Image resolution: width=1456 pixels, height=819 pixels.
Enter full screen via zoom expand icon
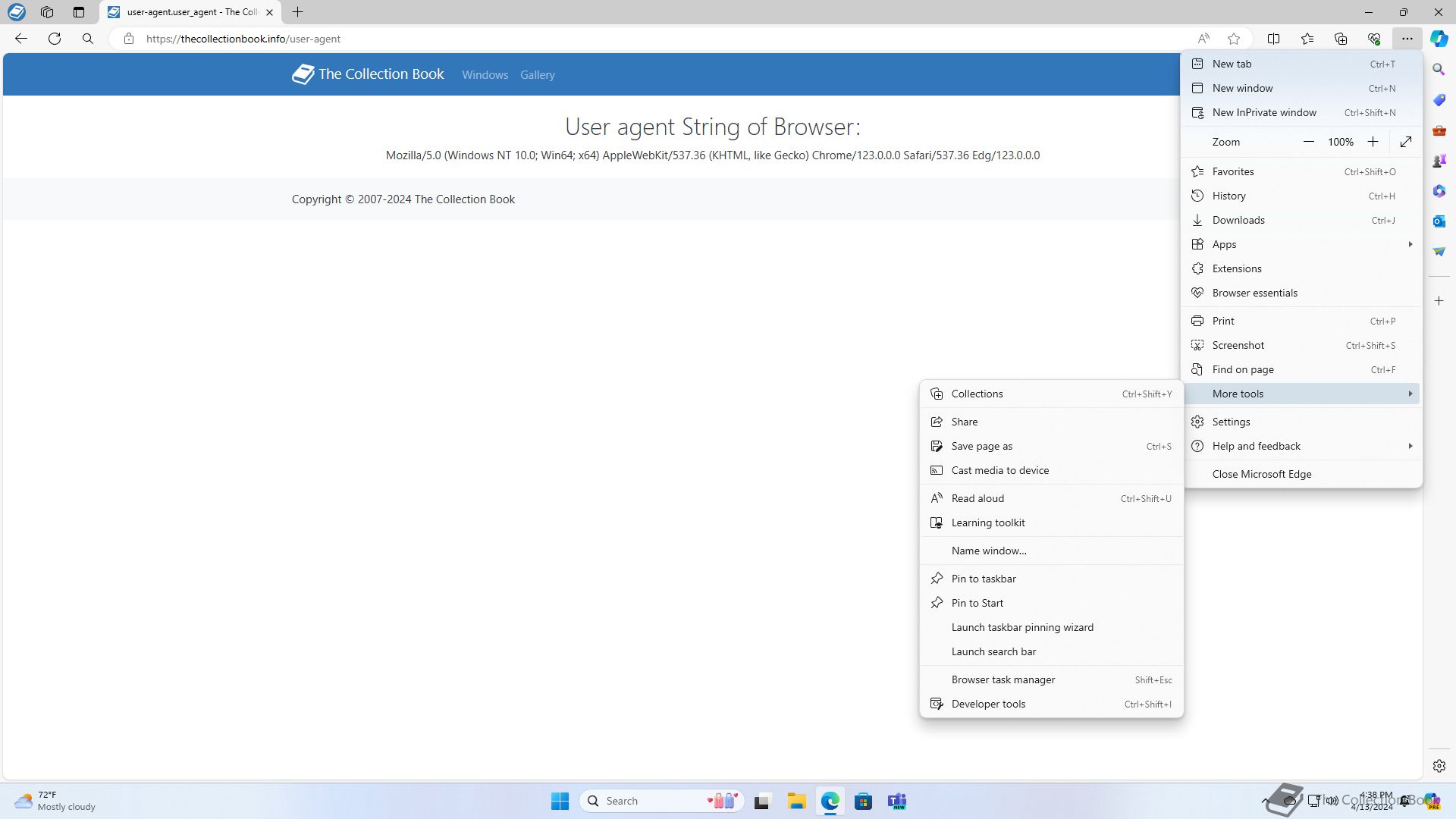tap(1406, 142)
